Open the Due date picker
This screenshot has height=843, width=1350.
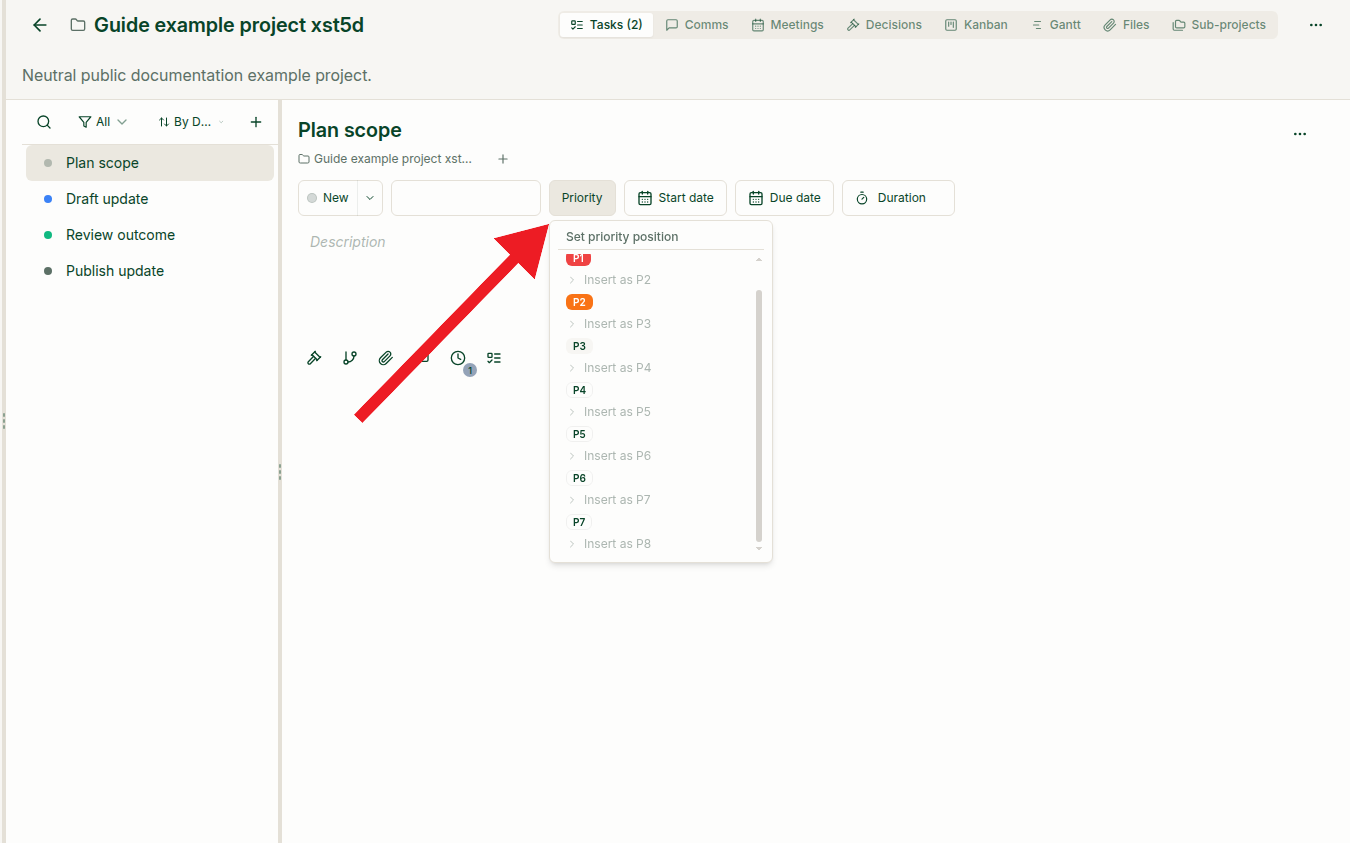pos(785,198)
